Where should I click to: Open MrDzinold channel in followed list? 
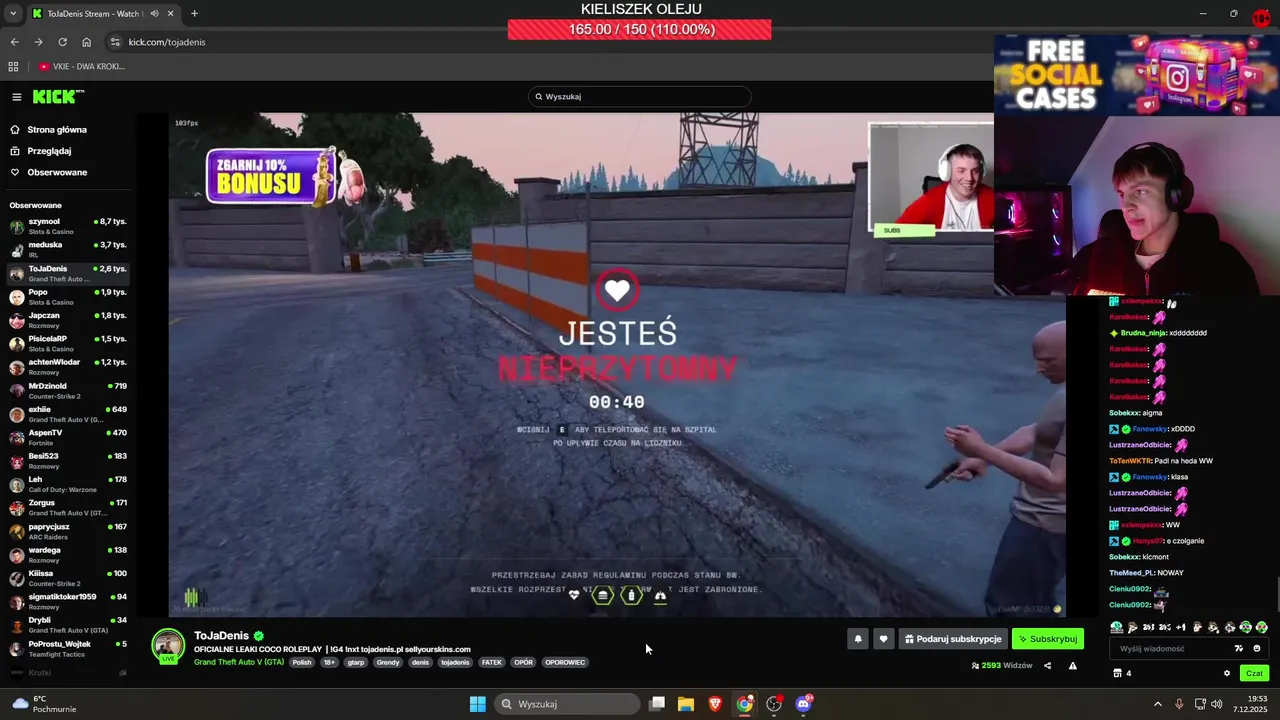coord(68,390)
